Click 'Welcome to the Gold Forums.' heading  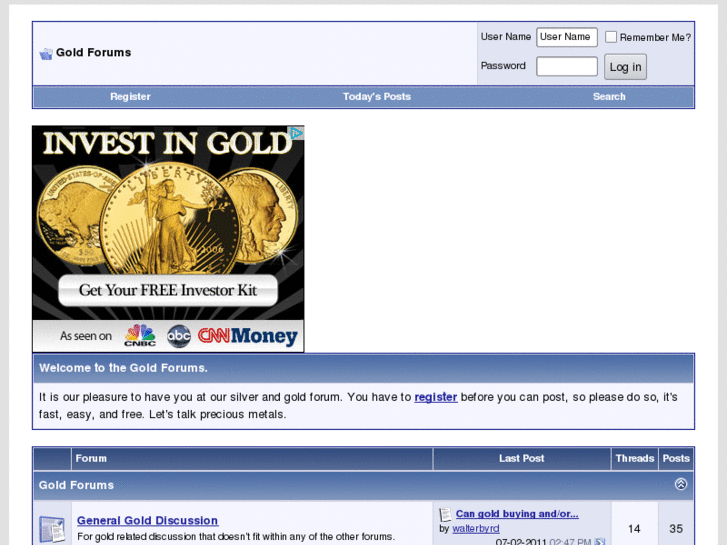coord(123,368)
